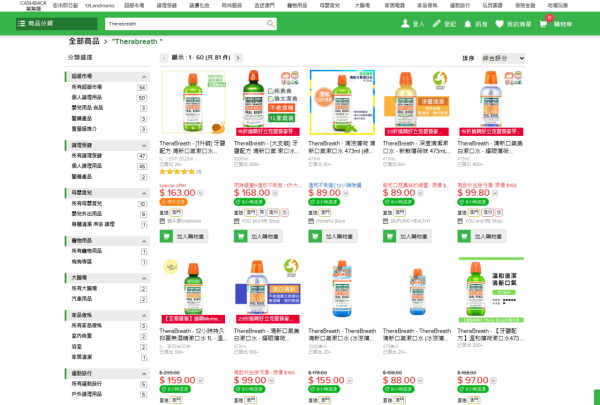Open the $97.00 product image
The height and width of the screenshot is (405, 600).
click(491, 290)
